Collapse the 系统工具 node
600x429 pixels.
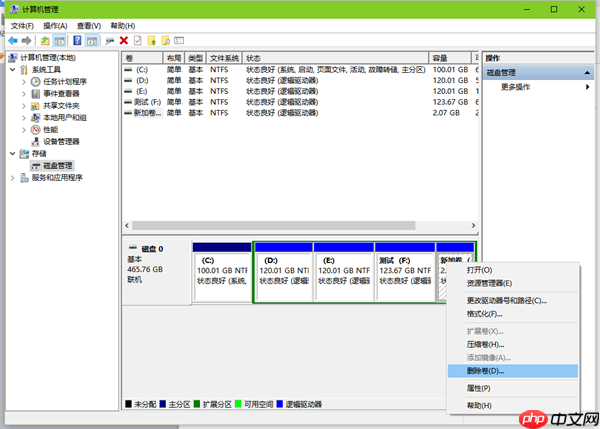click(13, 70)
